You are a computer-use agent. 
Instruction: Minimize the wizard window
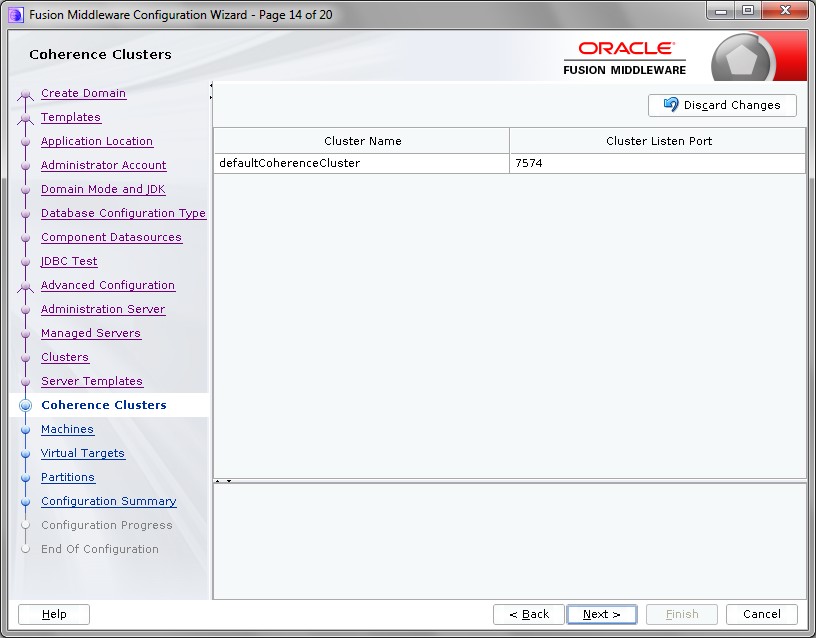721,10
